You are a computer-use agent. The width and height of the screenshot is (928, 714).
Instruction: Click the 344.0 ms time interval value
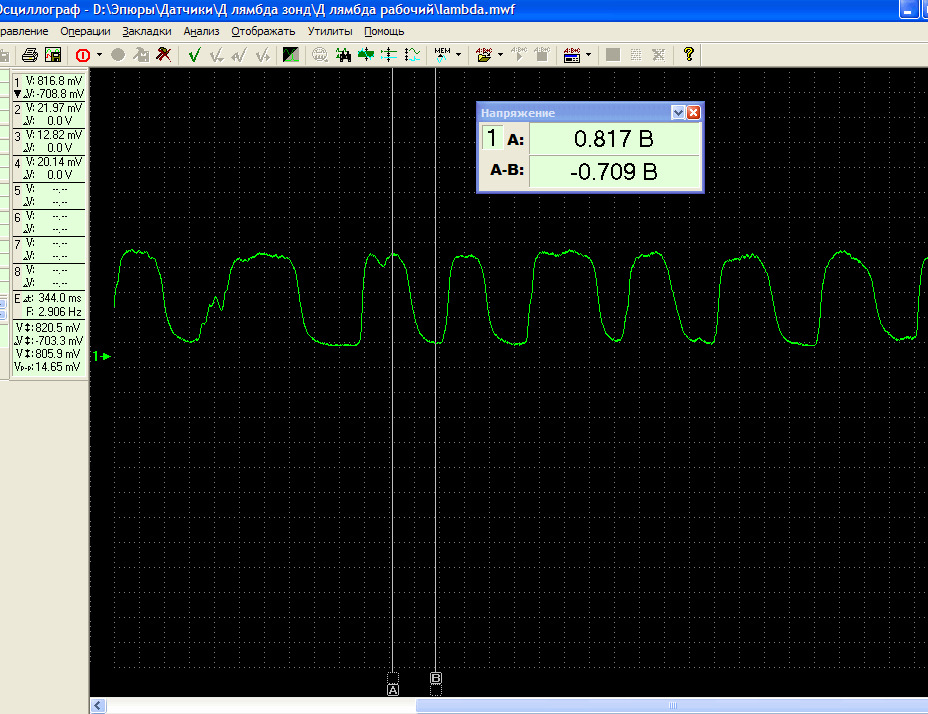click(60, 298)
